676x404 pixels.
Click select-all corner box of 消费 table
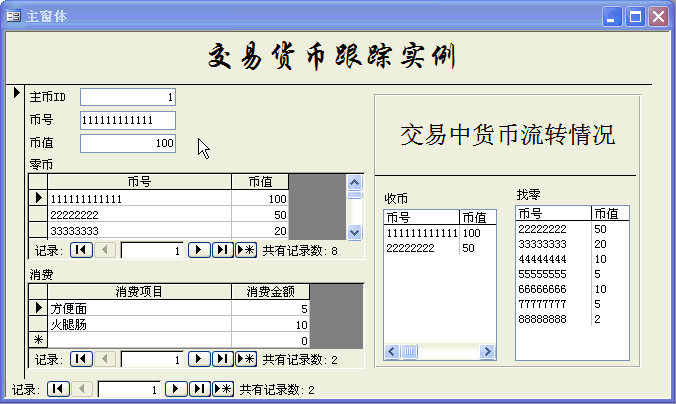pyautogui.click(x=38, y=292)
